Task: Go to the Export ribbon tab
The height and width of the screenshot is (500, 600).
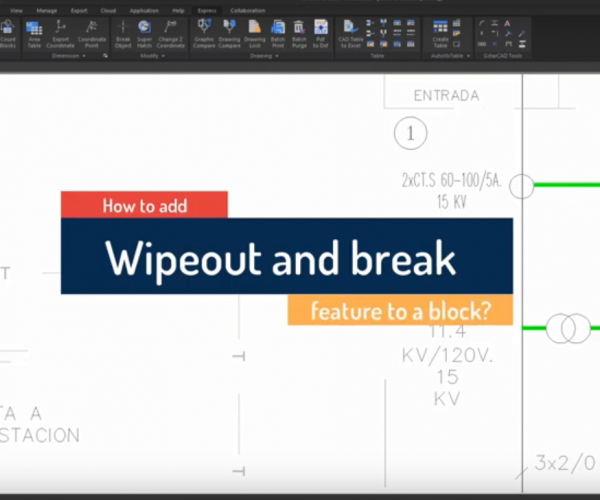Action: coord(79,11)
